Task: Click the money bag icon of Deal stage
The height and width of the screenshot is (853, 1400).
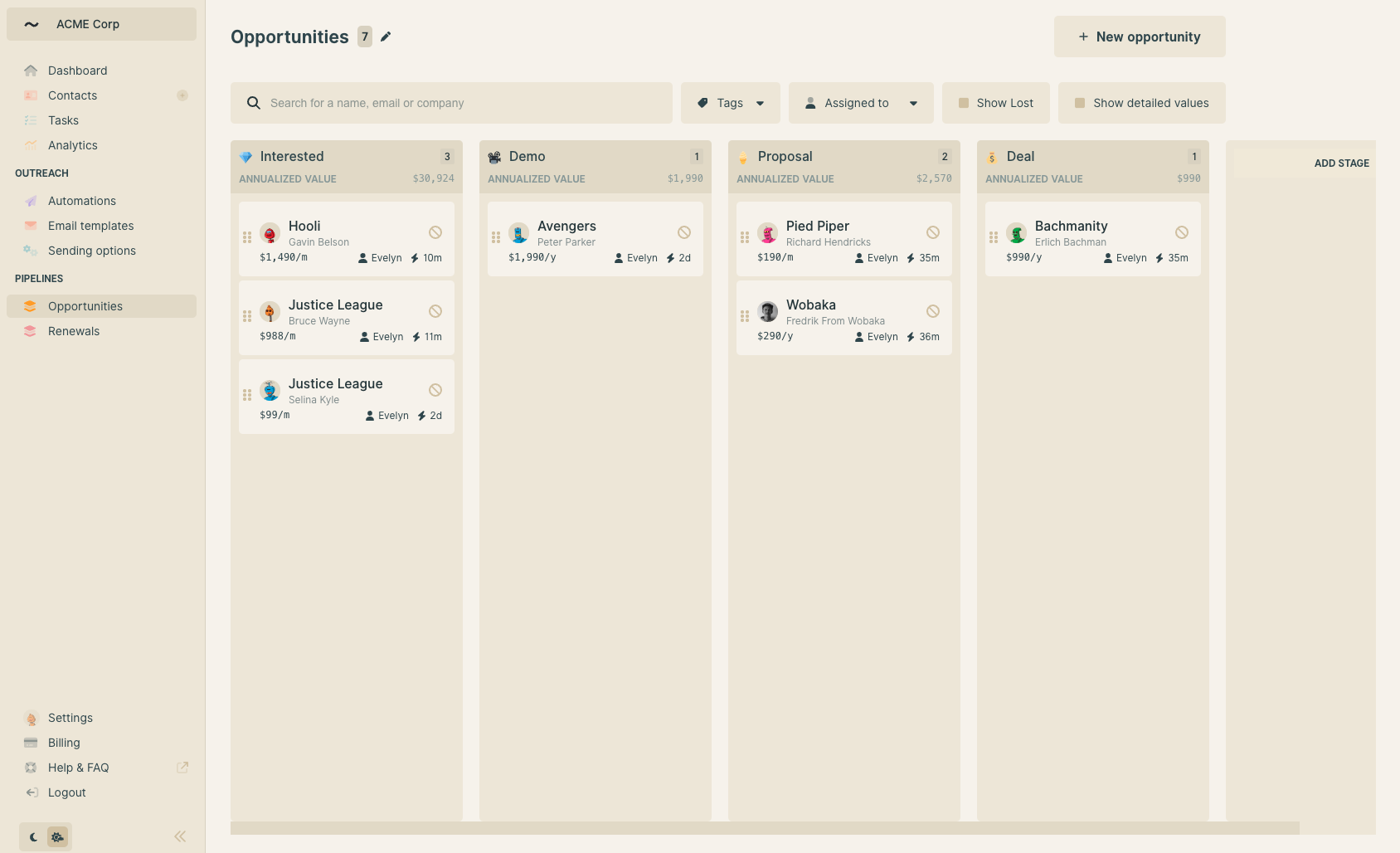Action: click(x=992, y=157)
